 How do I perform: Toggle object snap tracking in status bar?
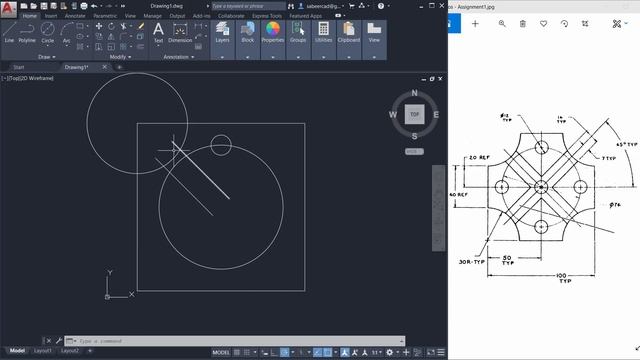click(318, 352)
